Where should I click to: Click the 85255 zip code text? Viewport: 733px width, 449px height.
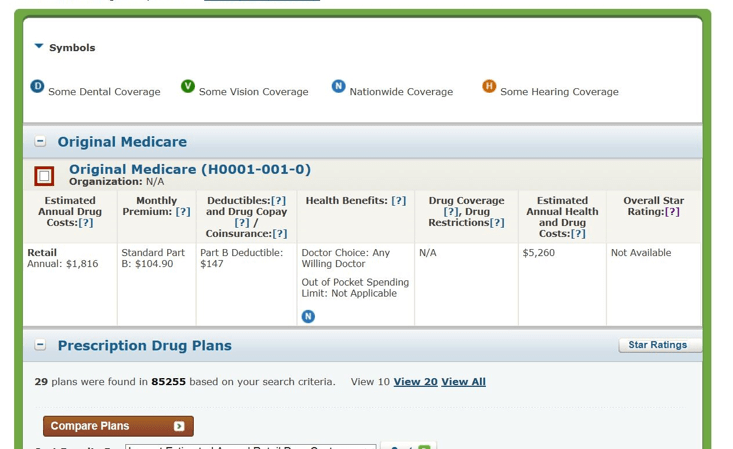coord(168,382)
